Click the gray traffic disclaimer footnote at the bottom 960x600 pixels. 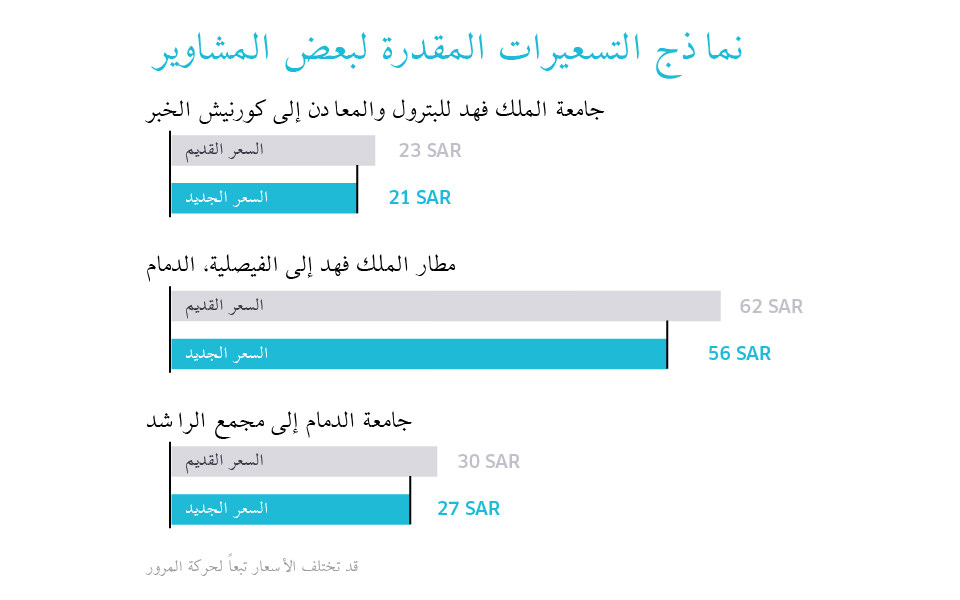251,567
